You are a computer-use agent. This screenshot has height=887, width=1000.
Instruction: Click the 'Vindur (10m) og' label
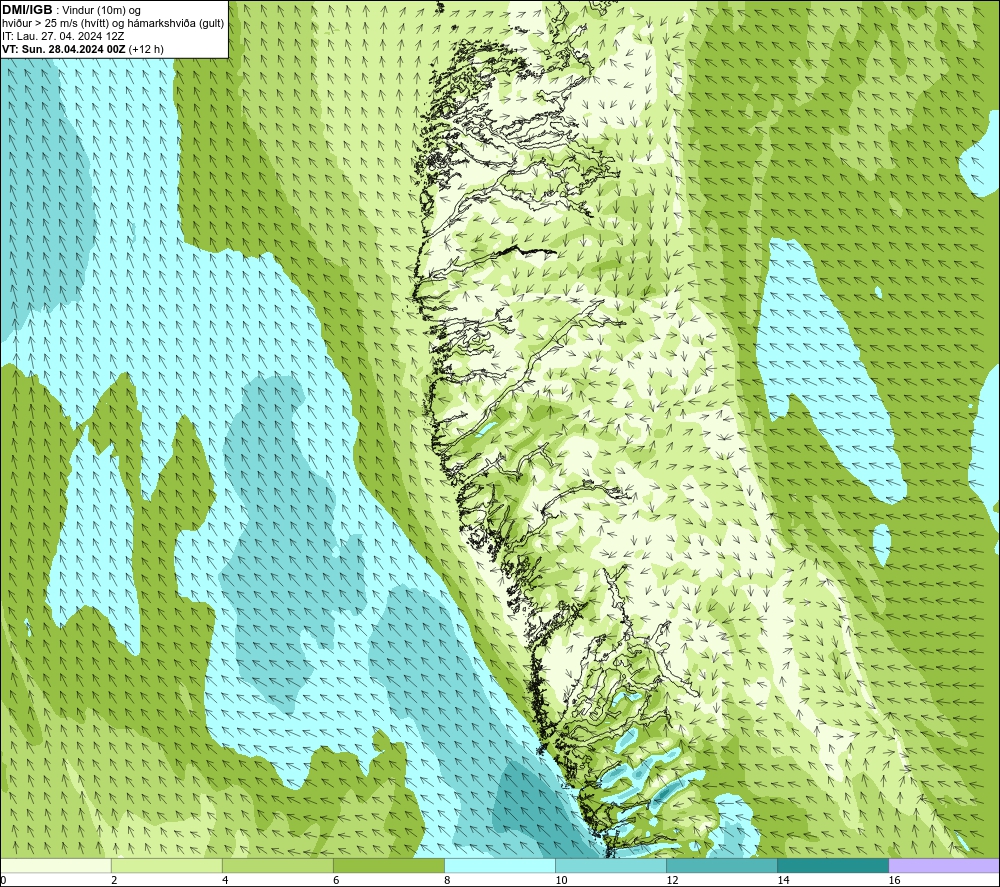click(101, 10)
